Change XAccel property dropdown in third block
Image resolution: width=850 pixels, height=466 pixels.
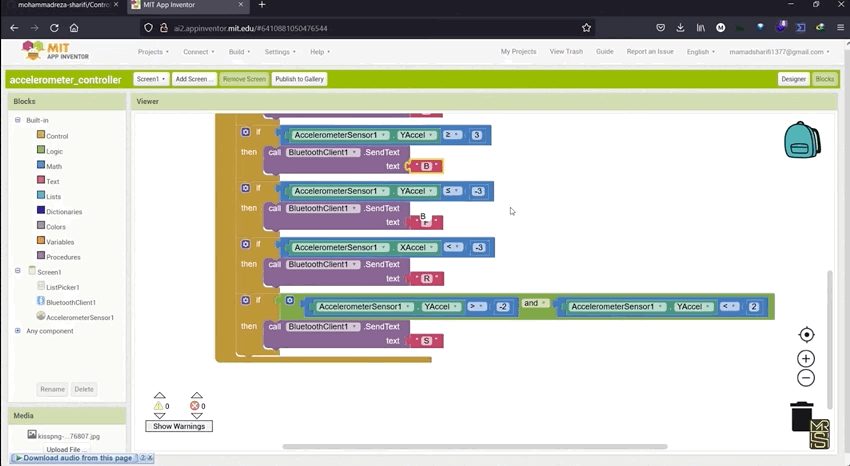click(416, 247)
